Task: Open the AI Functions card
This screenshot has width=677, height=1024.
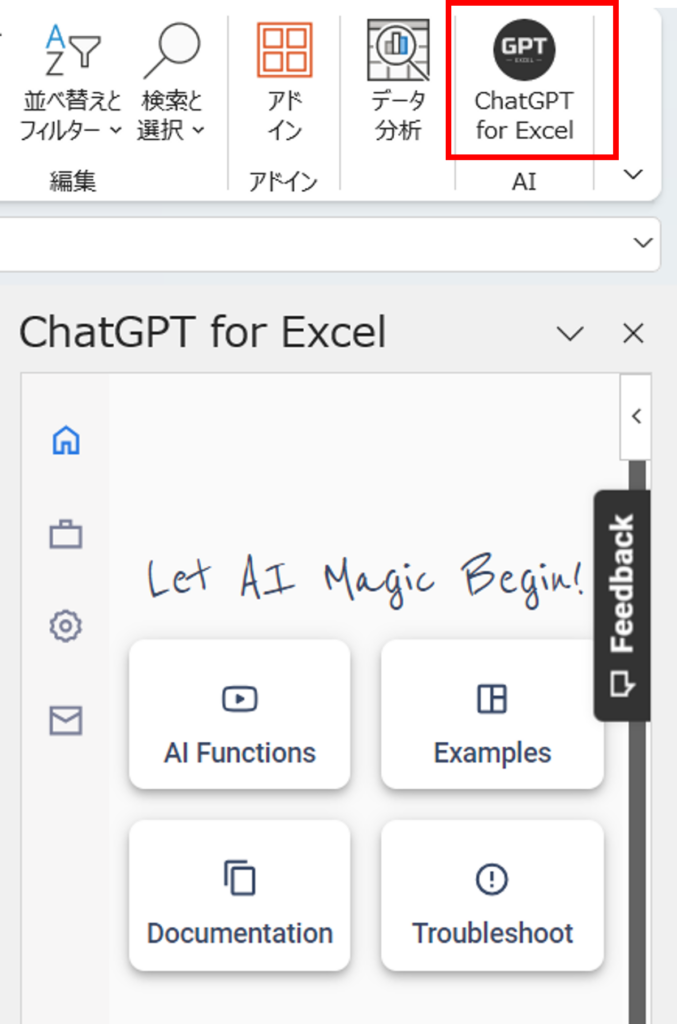Action: (x=240, y=714)
